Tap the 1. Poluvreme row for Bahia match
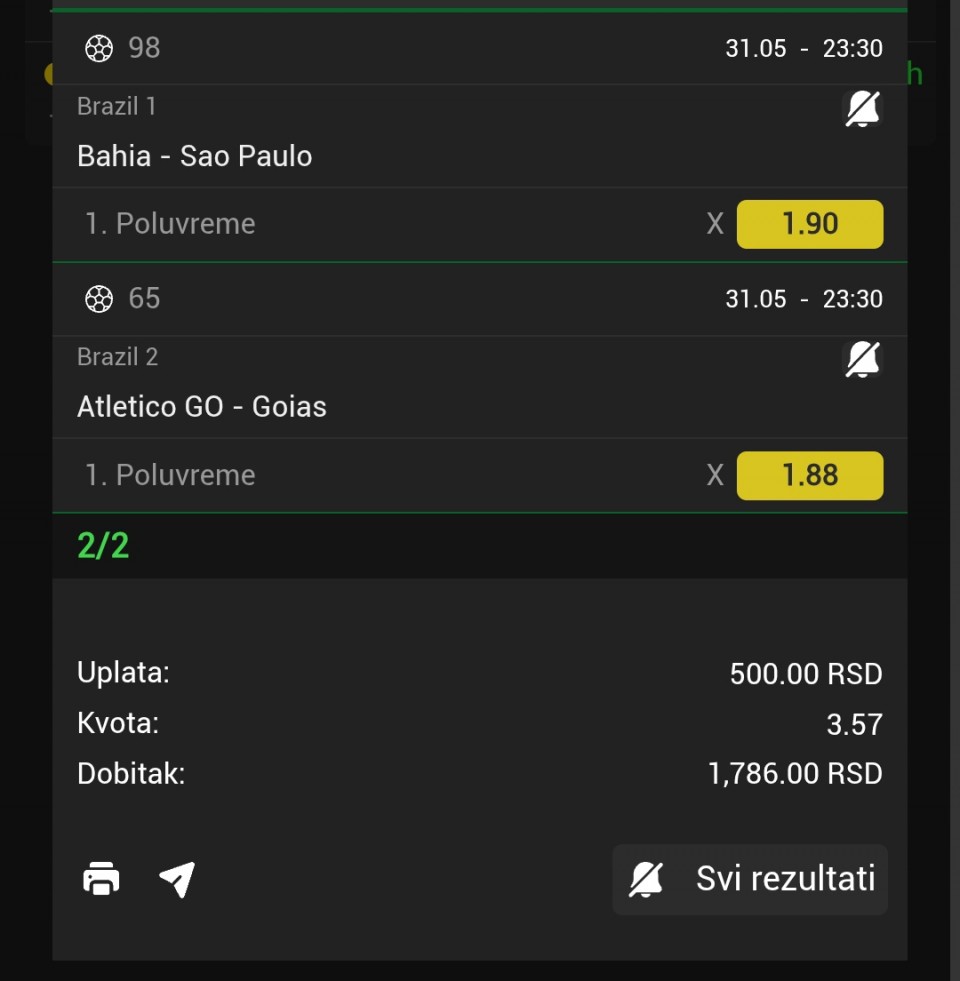Screen dimensions: 960x981 (x=480, y=224)
